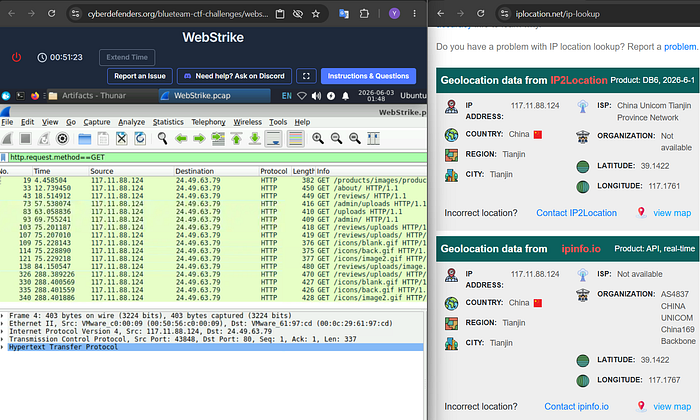The image size is (700, 420).
Task: Select packet 73 GET /admin/uploads row
Action: tap(213, 204)
